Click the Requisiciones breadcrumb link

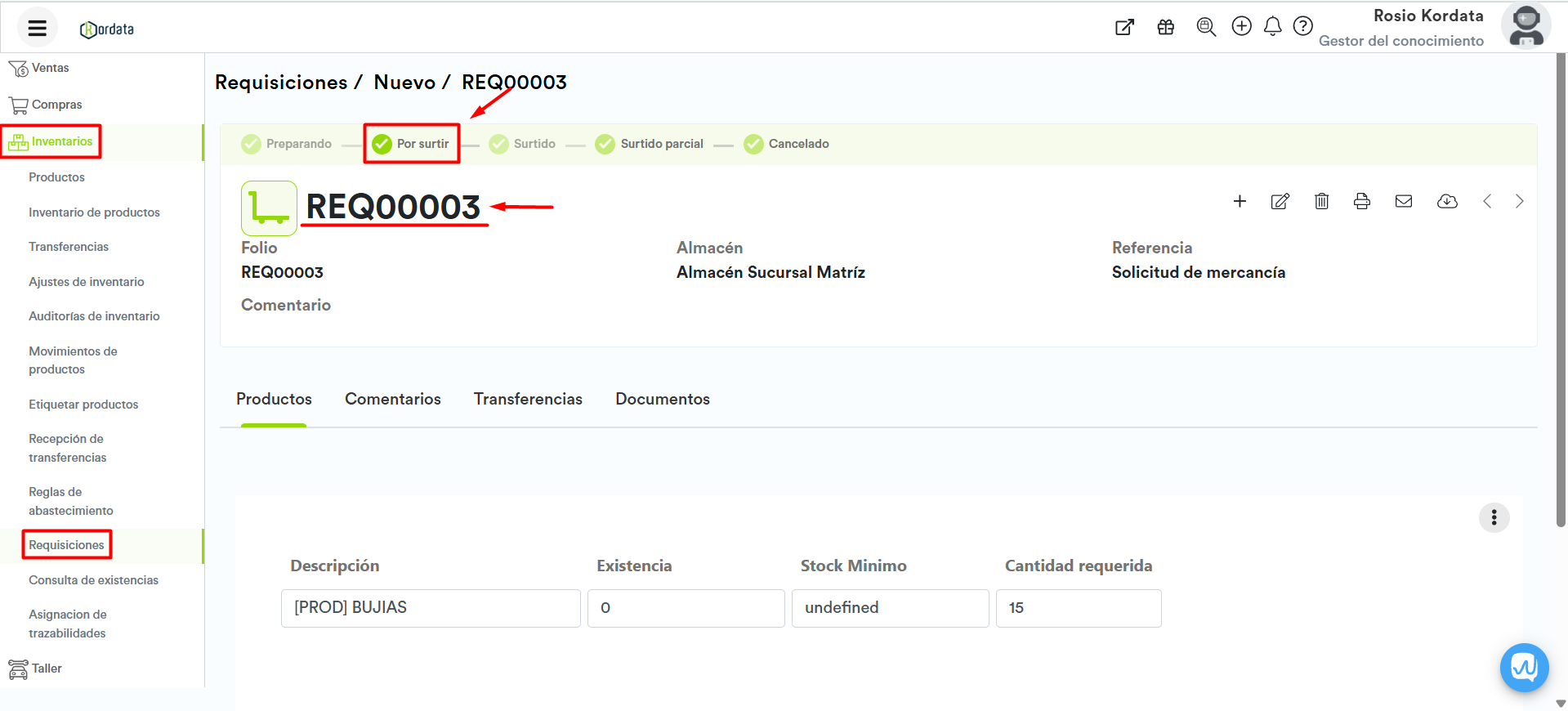coord(281,83)
